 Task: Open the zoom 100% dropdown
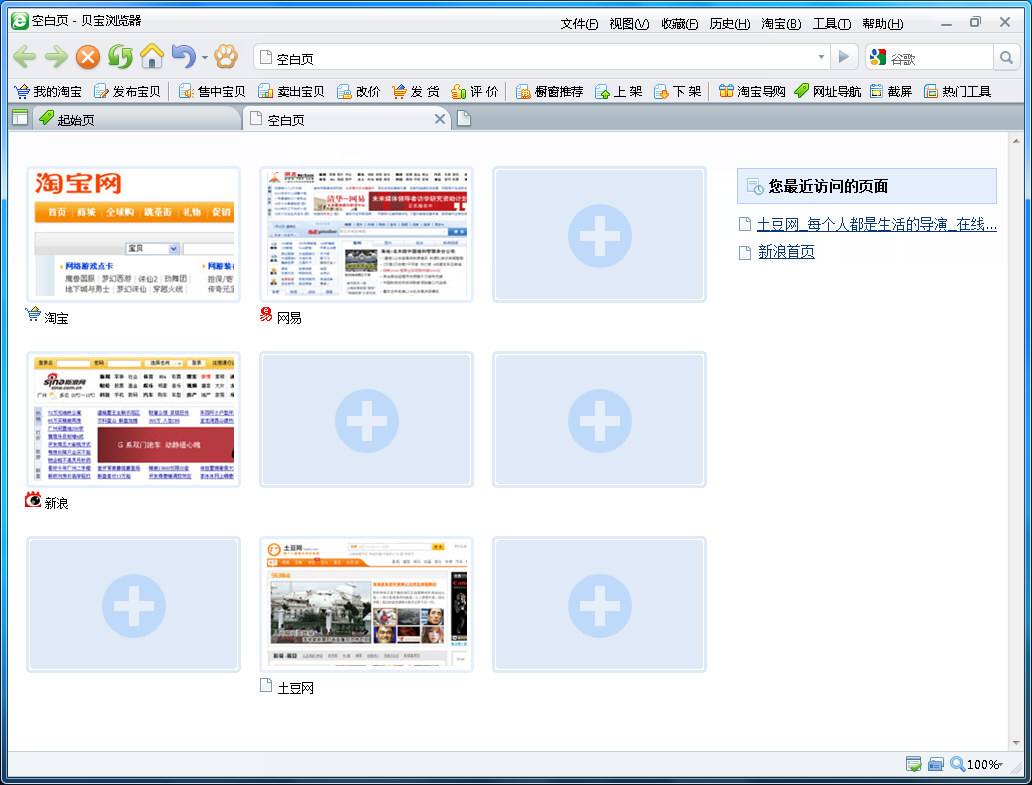[x=976, y=764]
